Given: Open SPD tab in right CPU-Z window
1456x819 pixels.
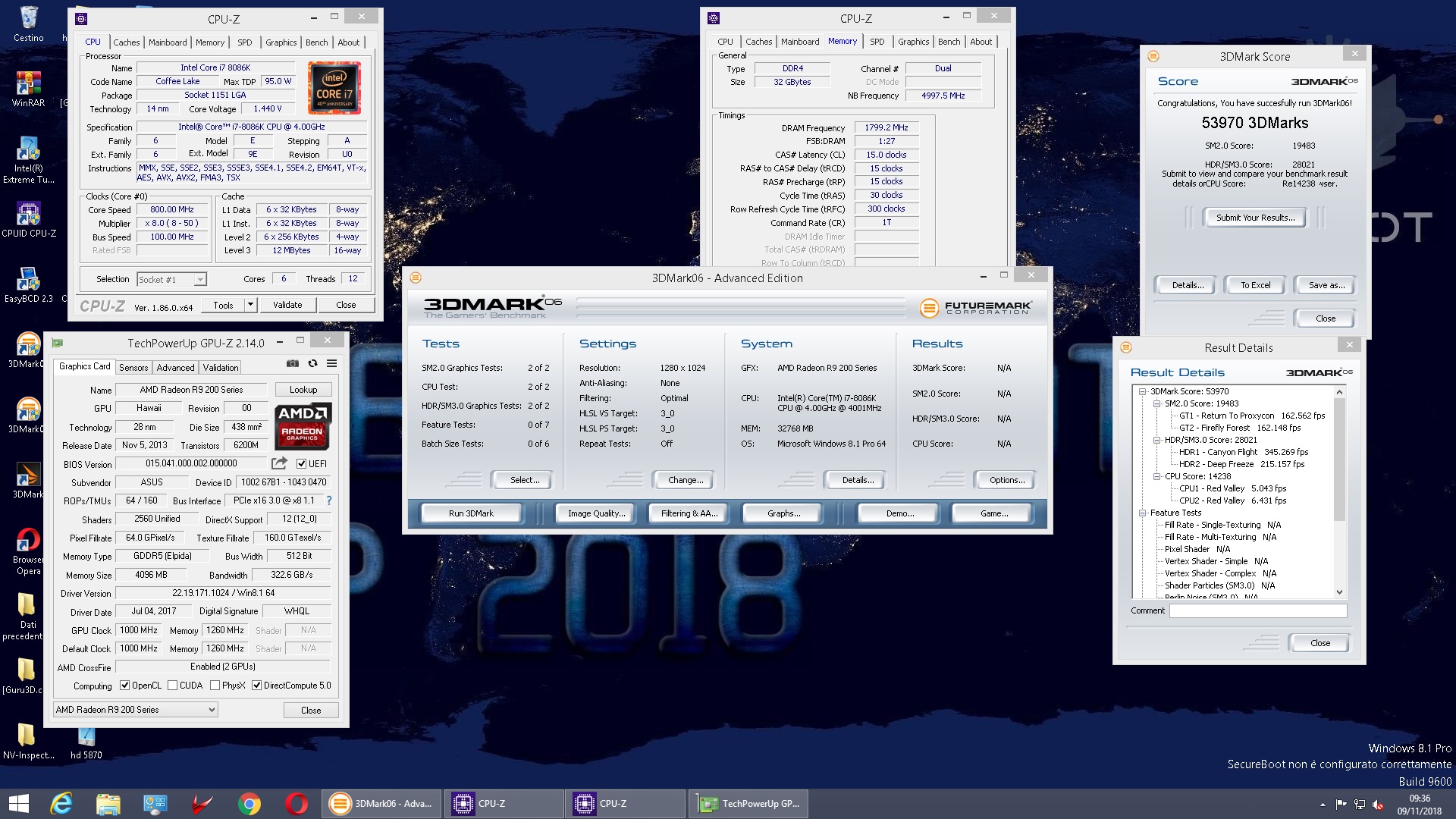Looking at the screenshot, I should (x=877, y=42).
